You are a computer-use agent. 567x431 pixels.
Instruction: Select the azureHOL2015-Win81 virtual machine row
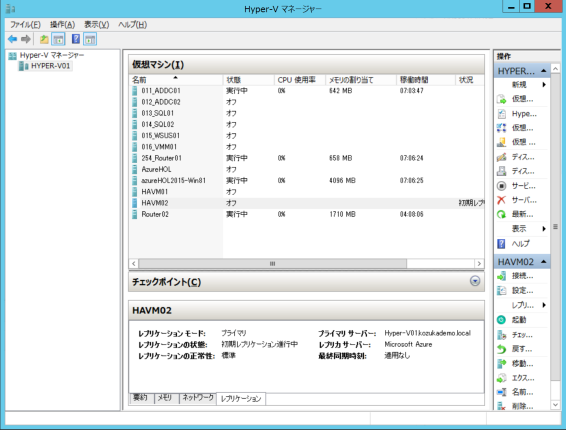(x=307, y=180)
